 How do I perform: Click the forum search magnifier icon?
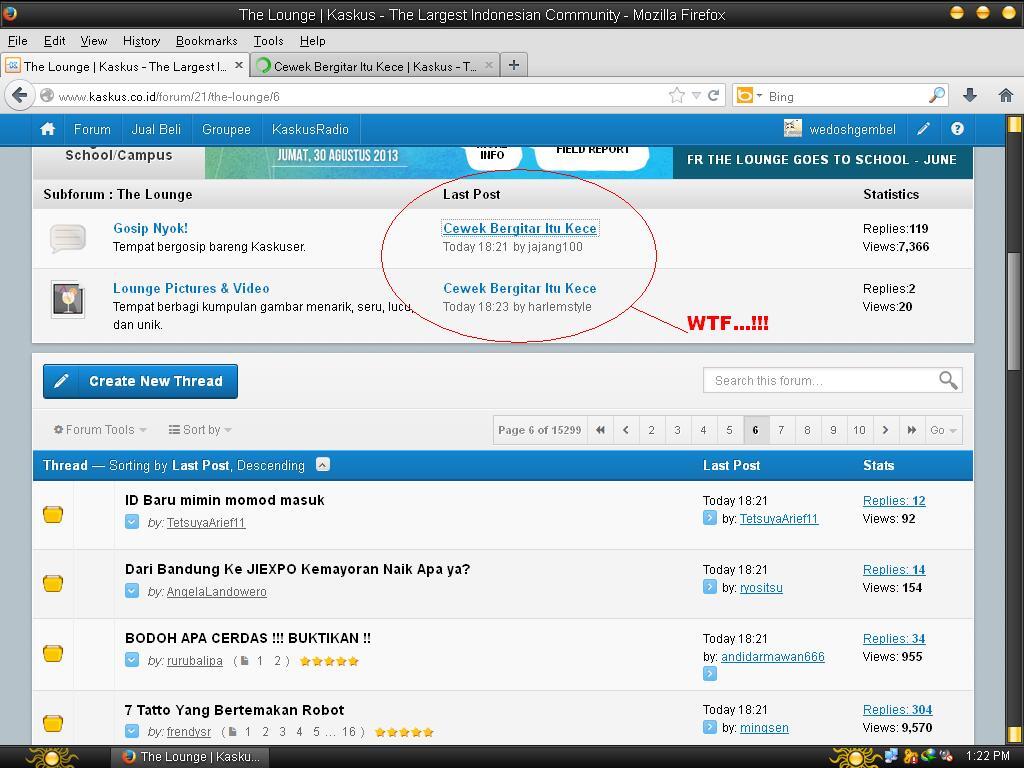[948, 380]
